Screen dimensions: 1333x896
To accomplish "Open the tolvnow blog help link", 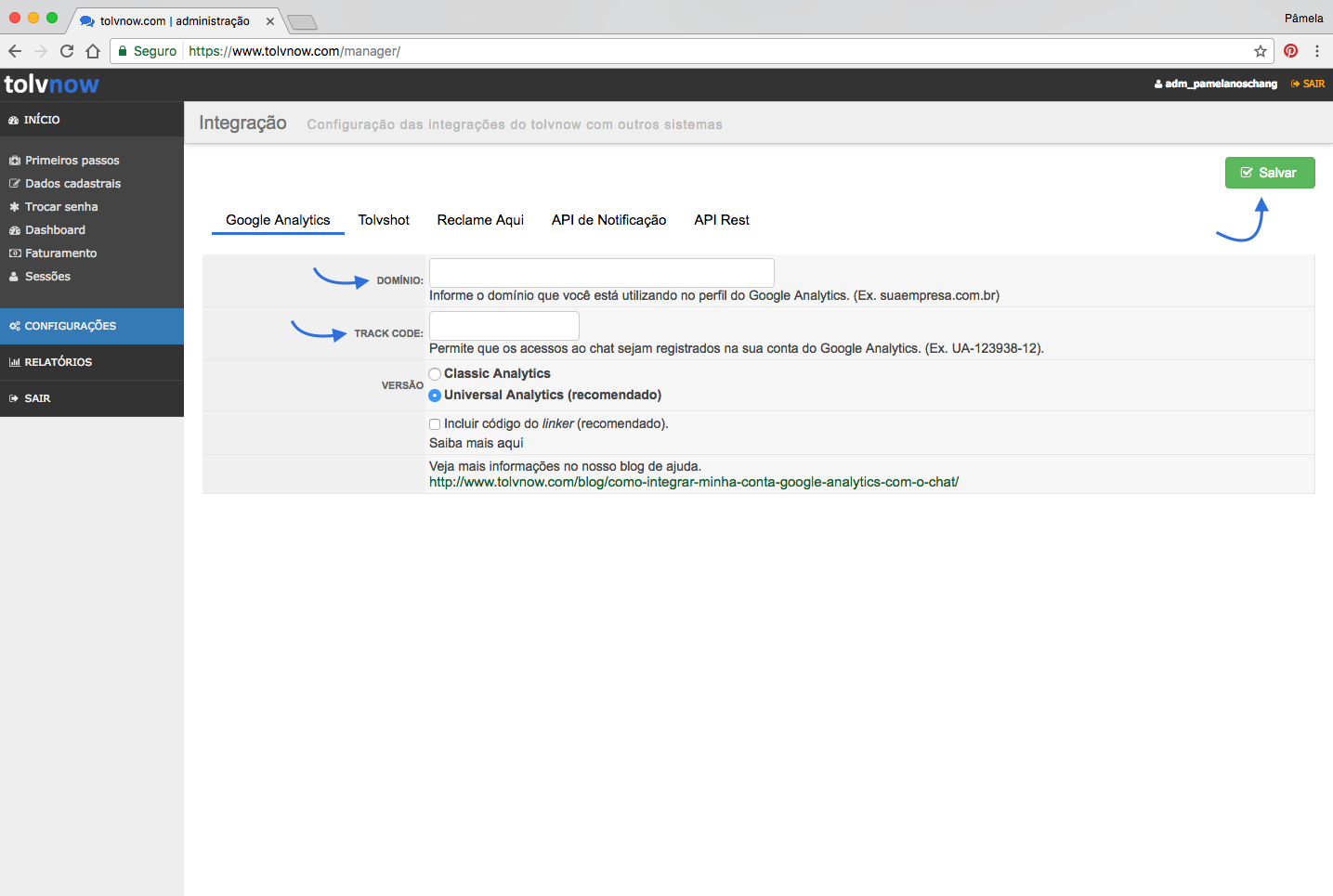I will click(x=694, y=482).
